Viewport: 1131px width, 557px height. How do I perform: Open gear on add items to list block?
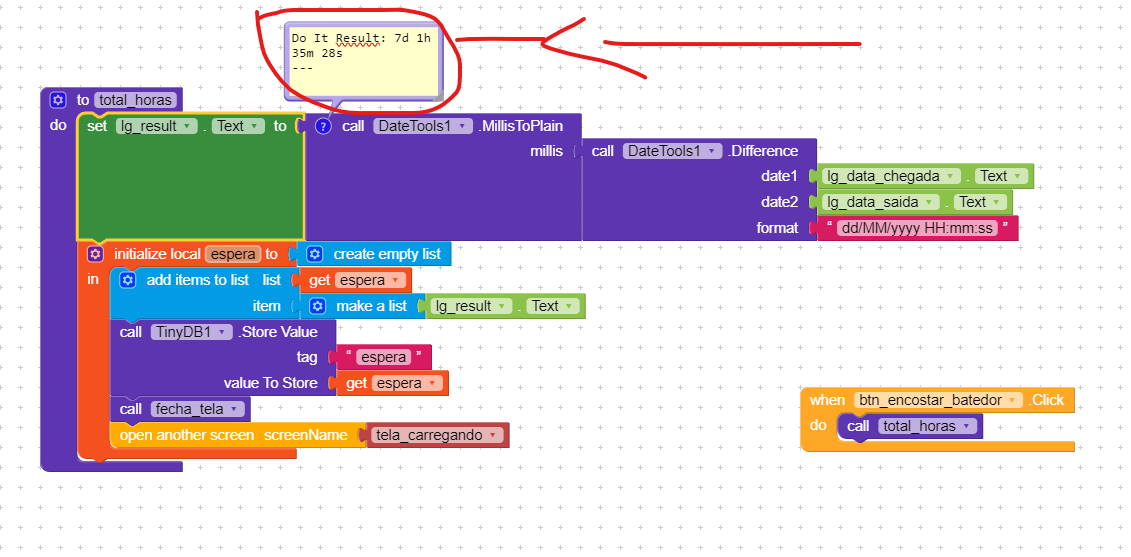128,280
